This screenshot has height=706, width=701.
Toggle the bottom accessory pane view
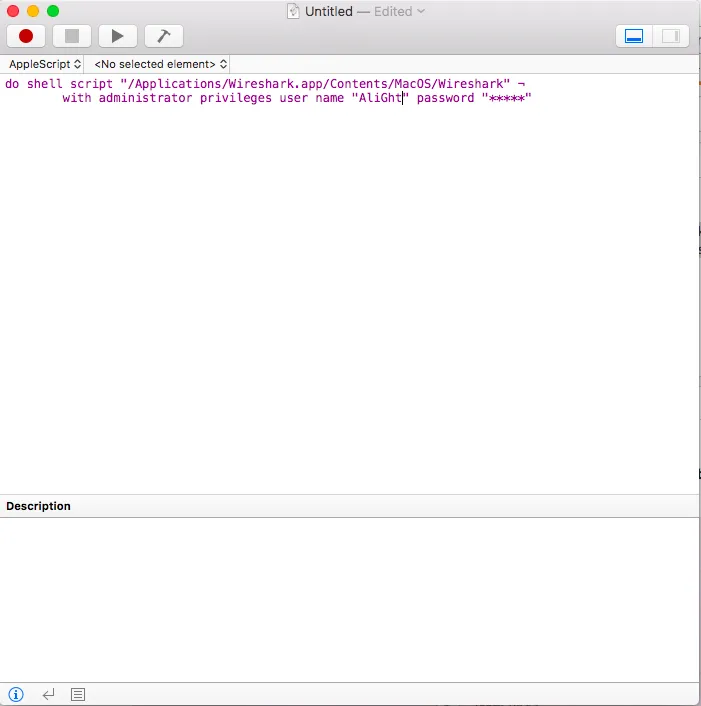[633, 36]
